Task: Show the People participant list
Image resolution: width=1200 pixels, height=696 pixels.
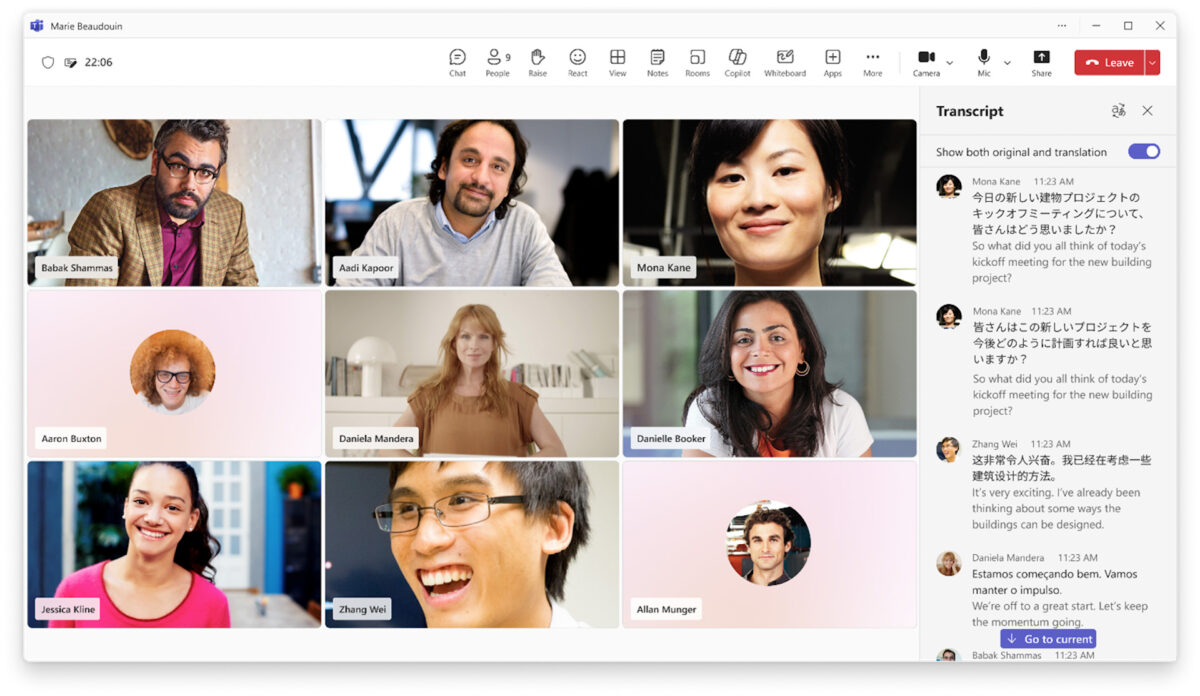Action: click(x=496, y=62)
